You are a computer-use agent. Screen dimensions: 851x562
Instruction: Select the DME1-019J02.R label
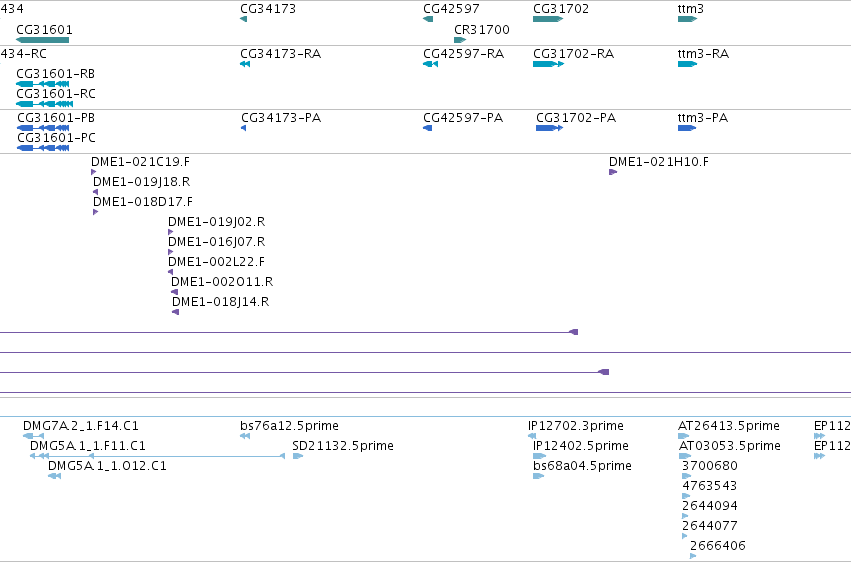(217, 222)
